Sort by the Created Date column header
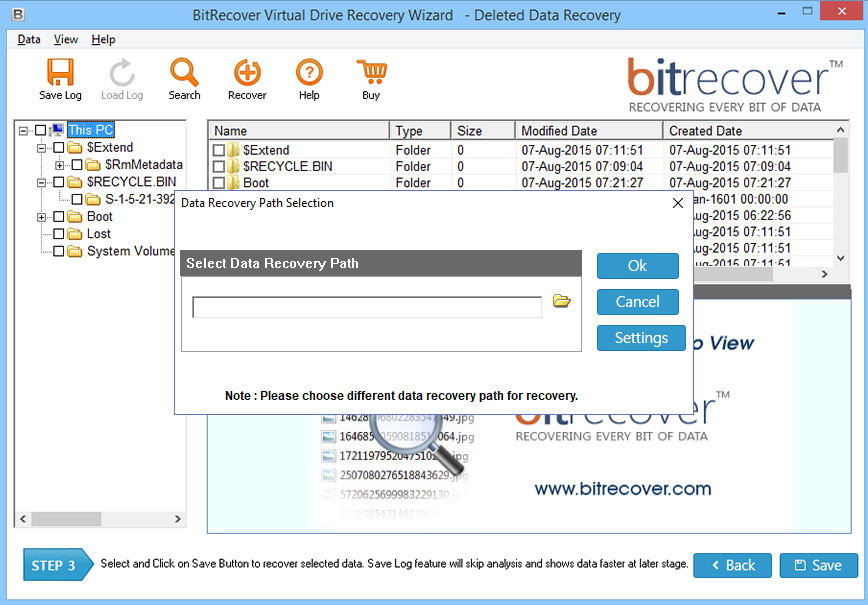Screen dimensions: 868x605 click(x=748, y=131)
